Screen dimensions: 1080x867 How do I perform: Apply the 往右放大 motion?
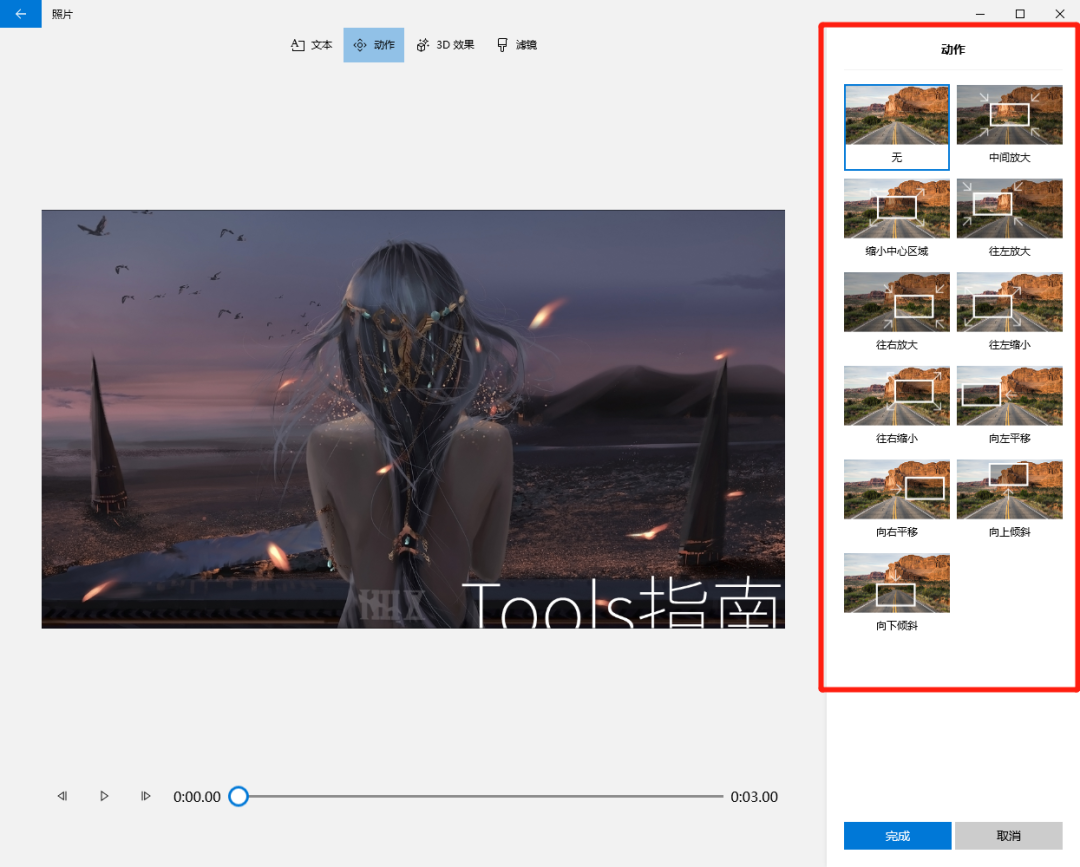[897, 313]
